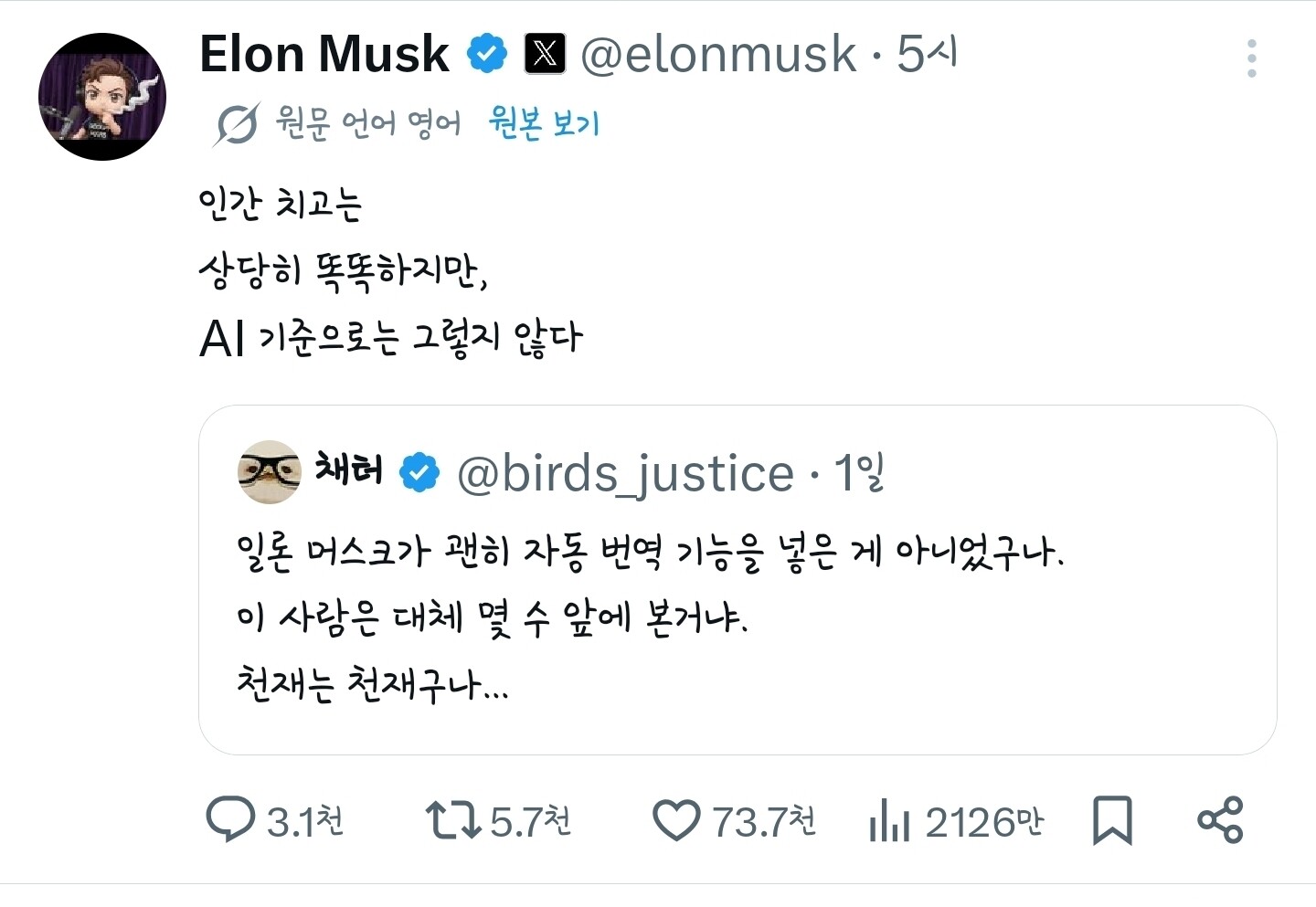
Task: Open the @elonmusk handle link
Action: point(718,55)
